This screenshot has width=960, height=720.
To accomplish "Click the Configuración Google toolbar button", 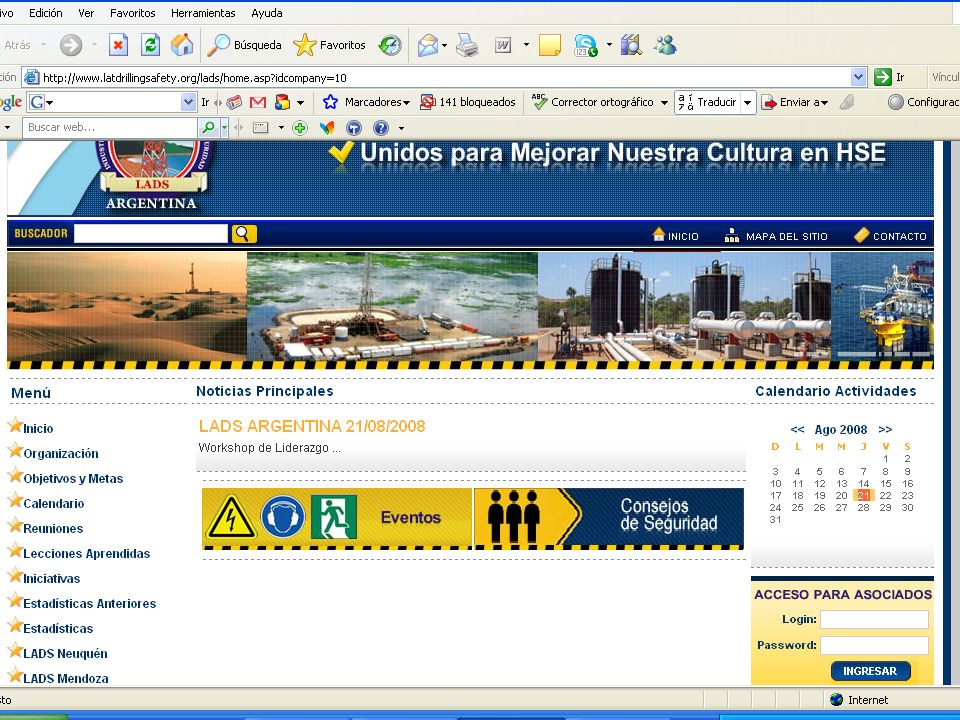I will [x=924, y=102].
